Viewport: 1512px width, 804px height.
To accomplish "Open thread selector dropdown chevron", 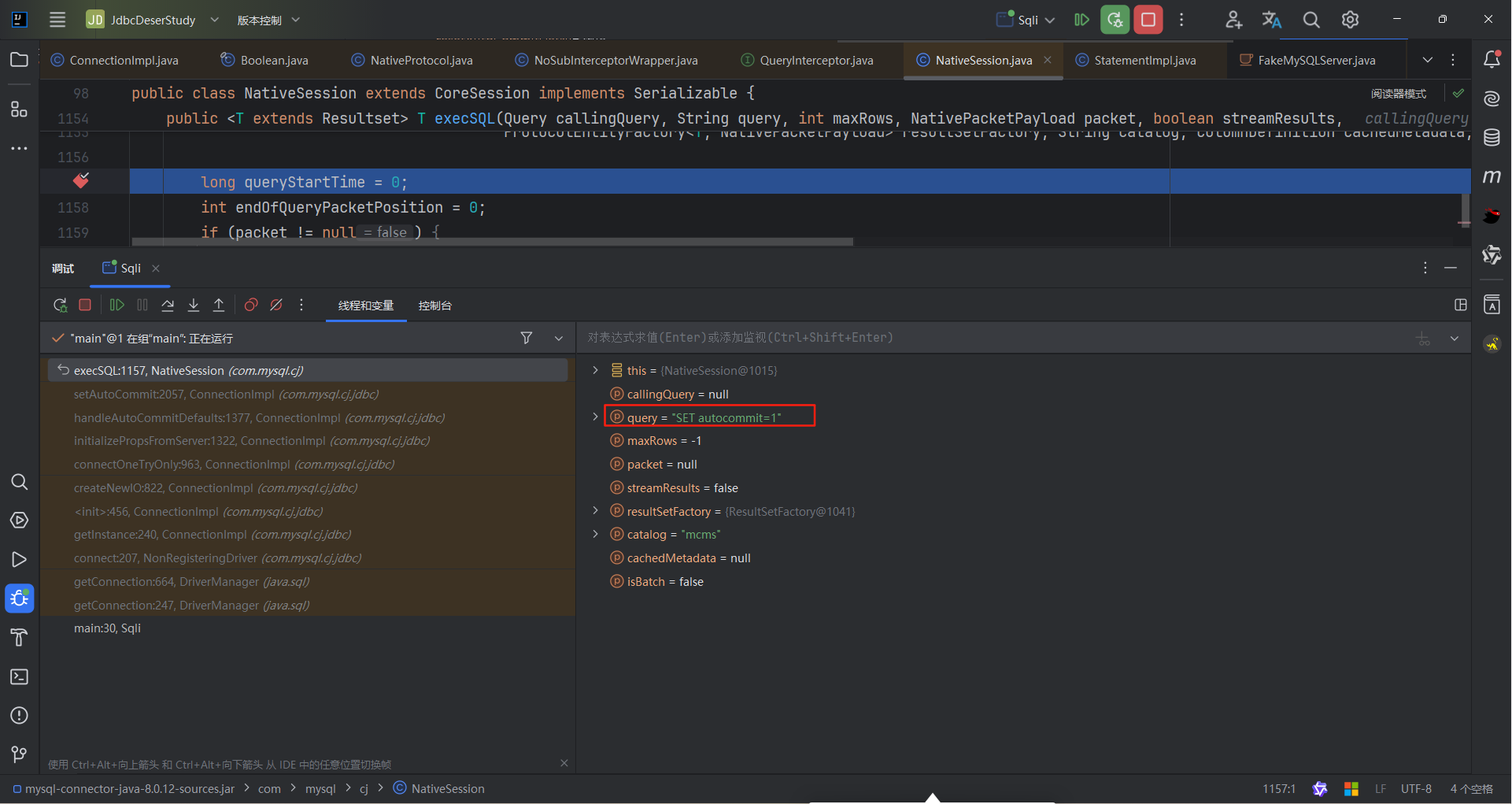I will pos(559,338).
